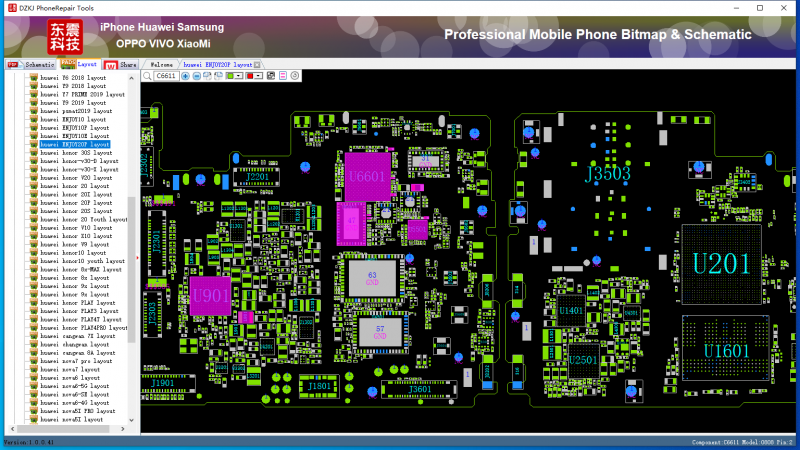Open huawei honor PLAY4PRO layout
The width and height of the screenshot is (800, 450).
pyautogui.click(x=84, y=328)
